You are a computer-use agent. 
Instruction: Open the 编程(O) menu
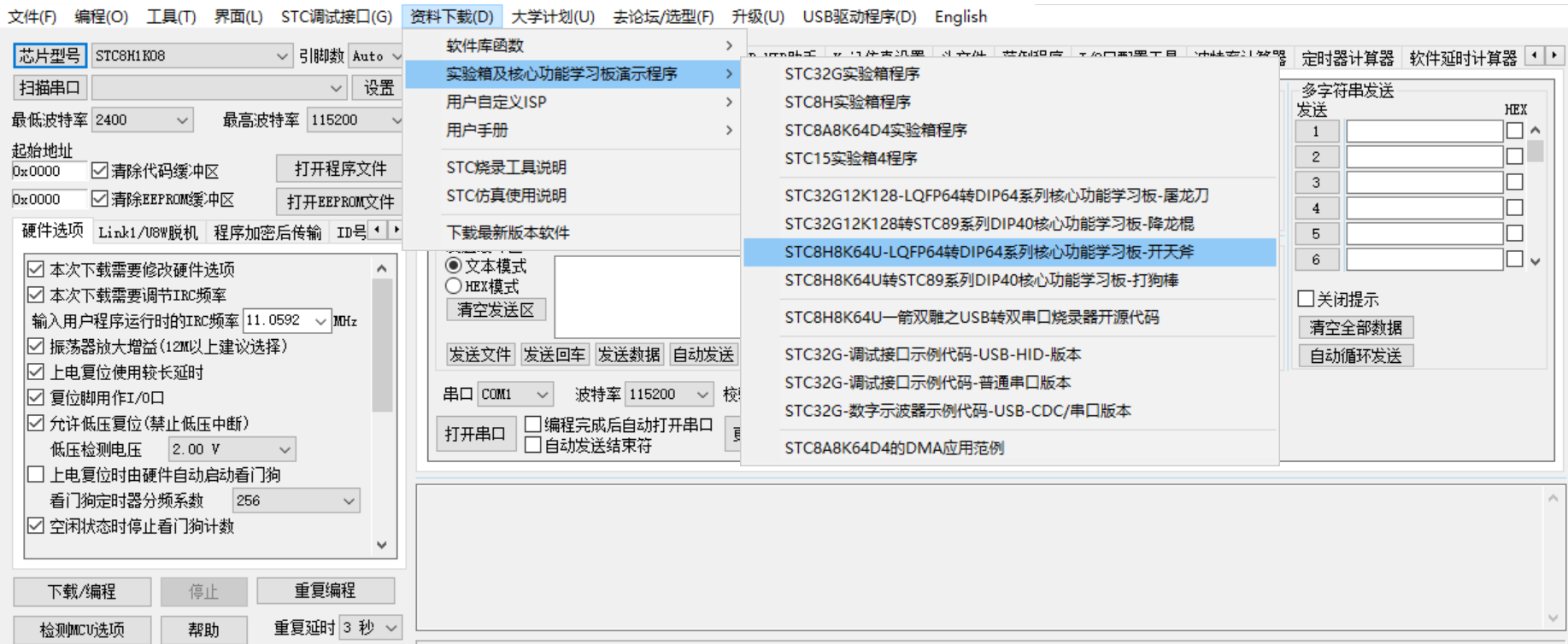click(101, 16)
